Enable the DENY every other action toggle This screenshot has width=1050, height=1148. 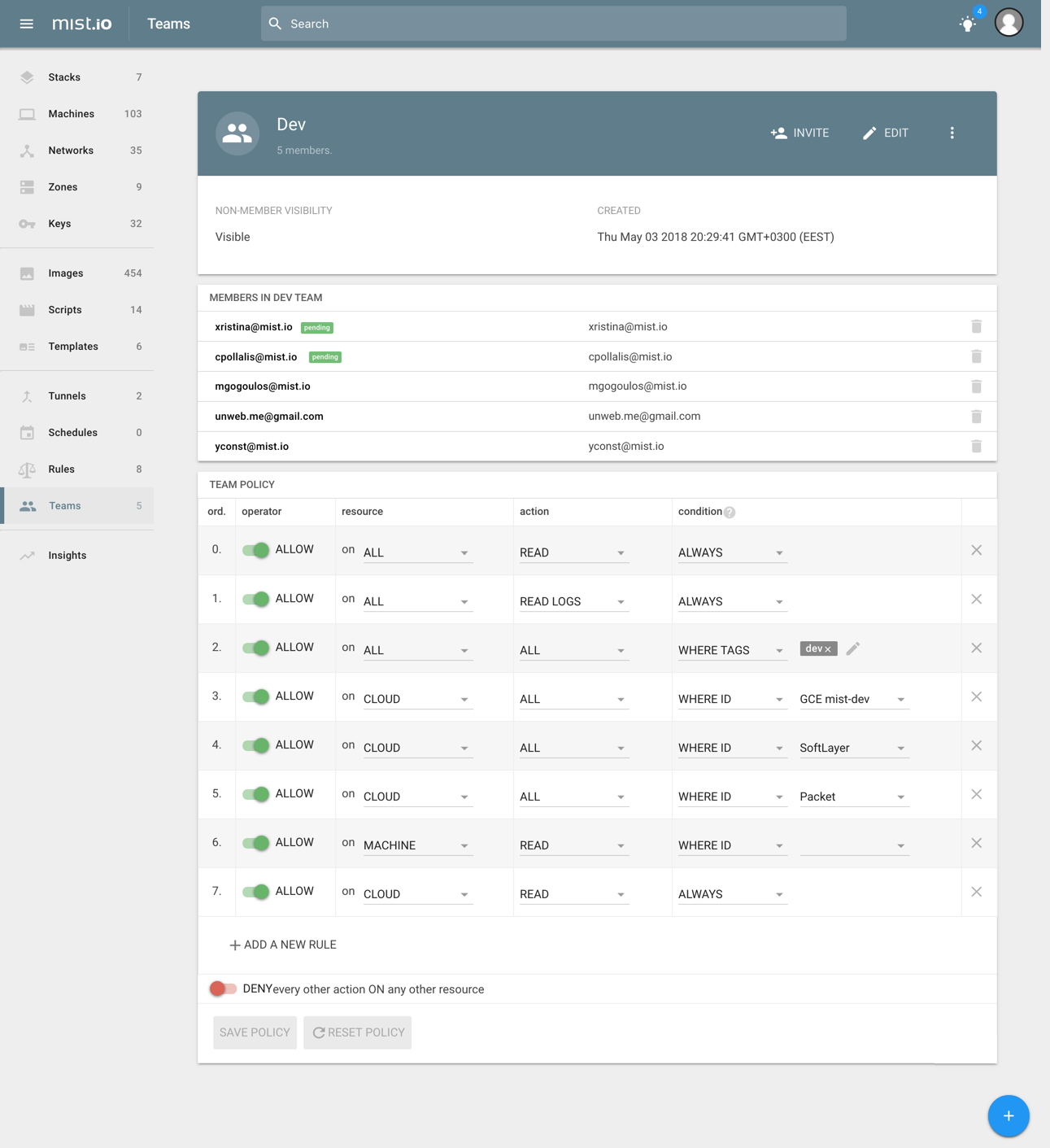click(223, 988)
